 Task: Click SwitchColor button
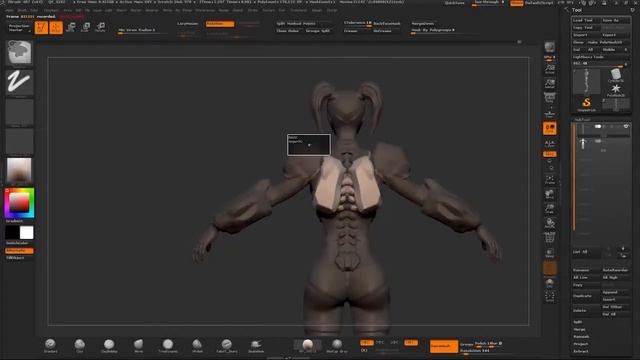[18, 243]
